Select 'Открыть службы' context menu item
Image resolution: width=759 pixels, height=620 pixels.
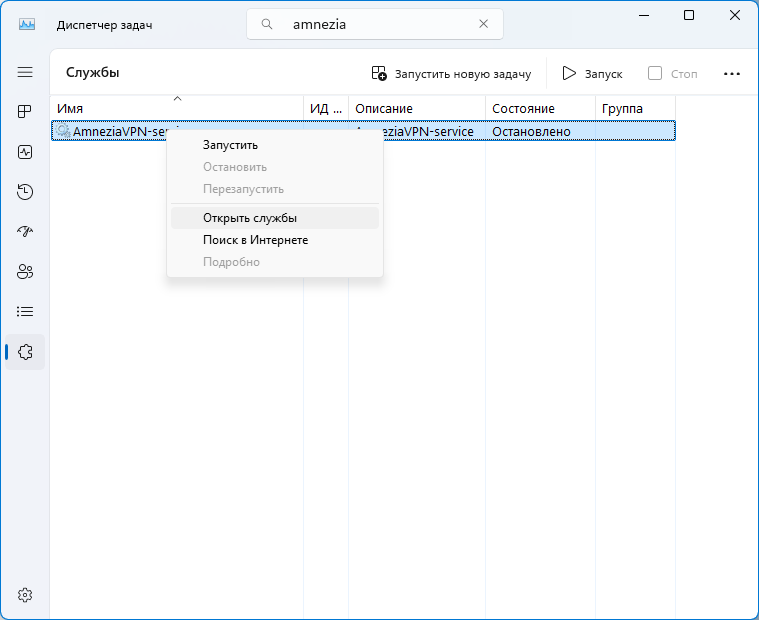[x=250, y=218]
